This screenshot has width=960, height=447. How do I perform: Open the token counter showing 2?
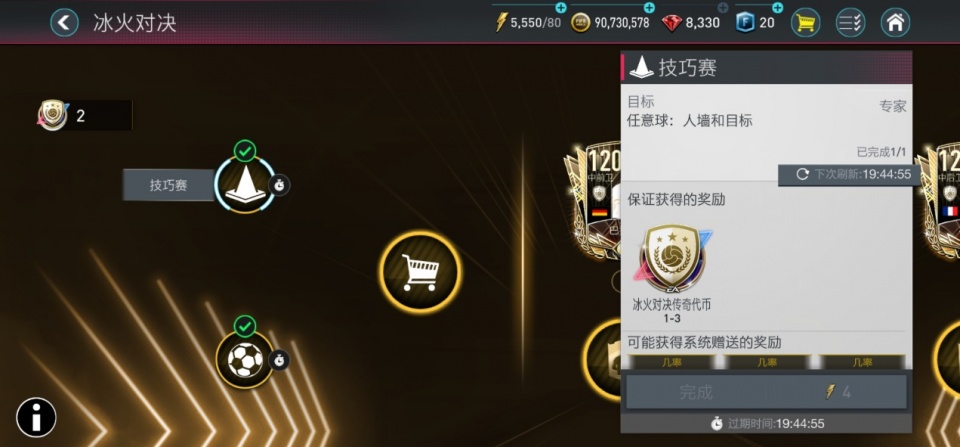tap(84, 115)
